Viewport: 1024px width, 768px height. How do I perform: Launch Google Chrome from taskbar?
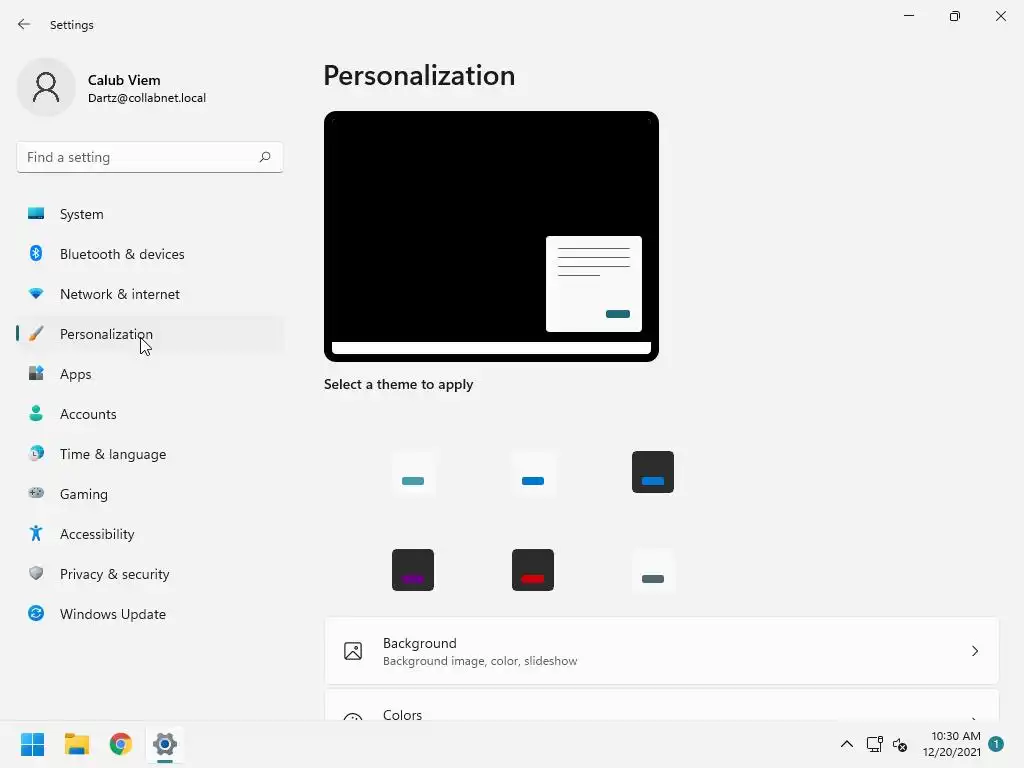coord(121,744)
